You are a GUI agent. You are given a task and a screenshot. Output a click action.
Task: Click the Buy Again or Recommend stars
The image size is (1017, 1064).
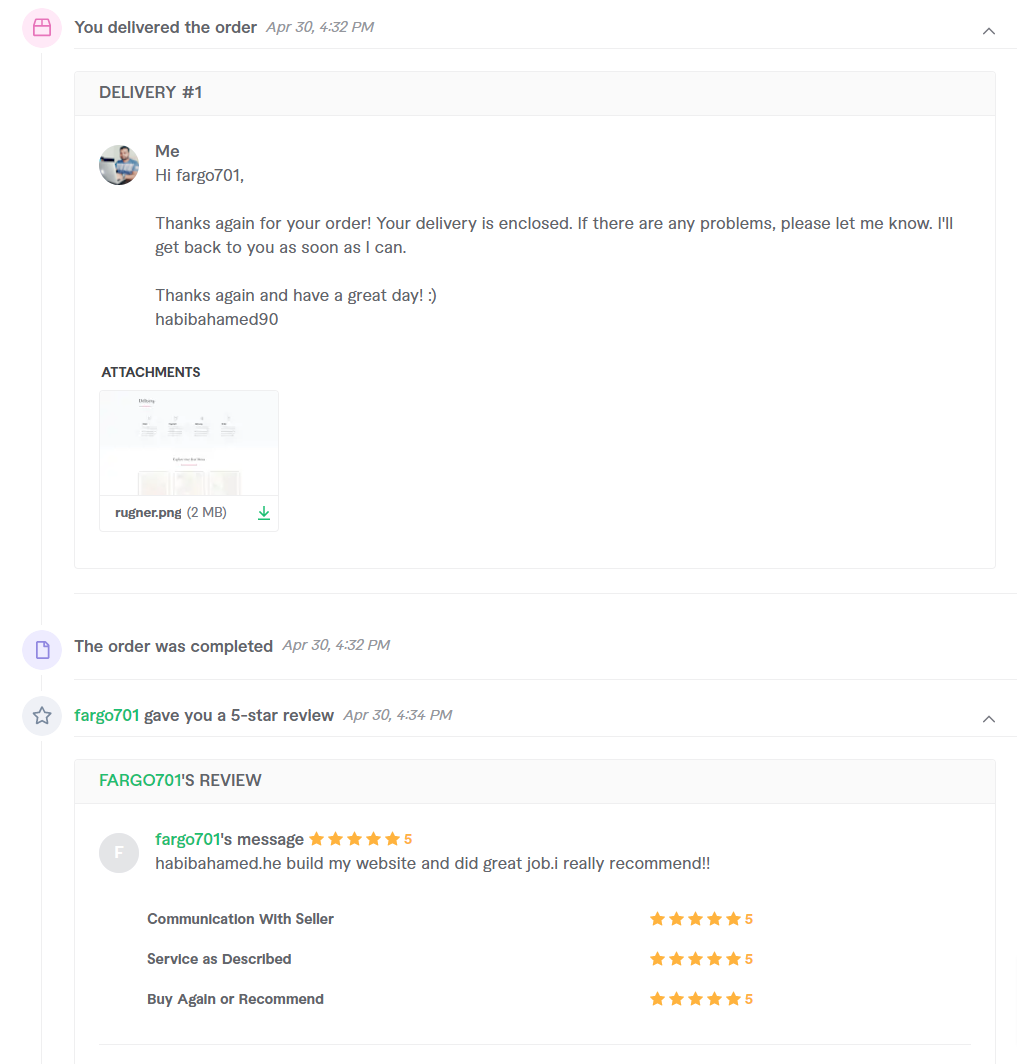pos(696,999)
